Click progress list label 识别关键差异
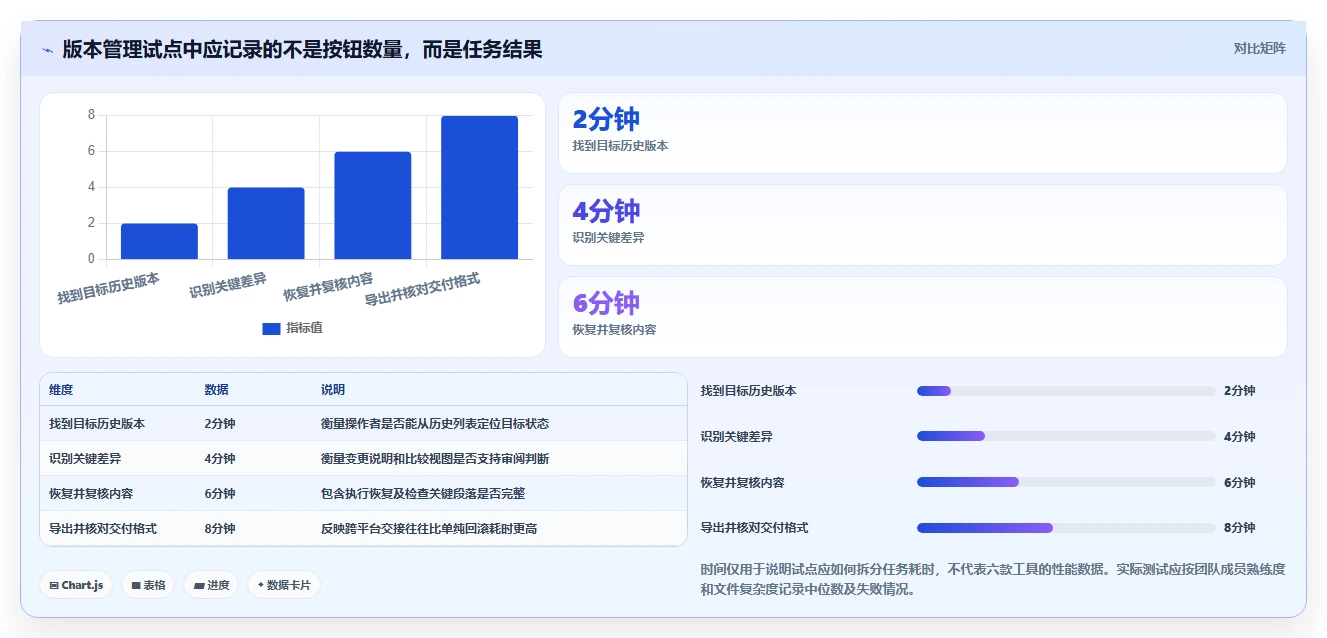The image size is (1327, 638). (737, 437)
